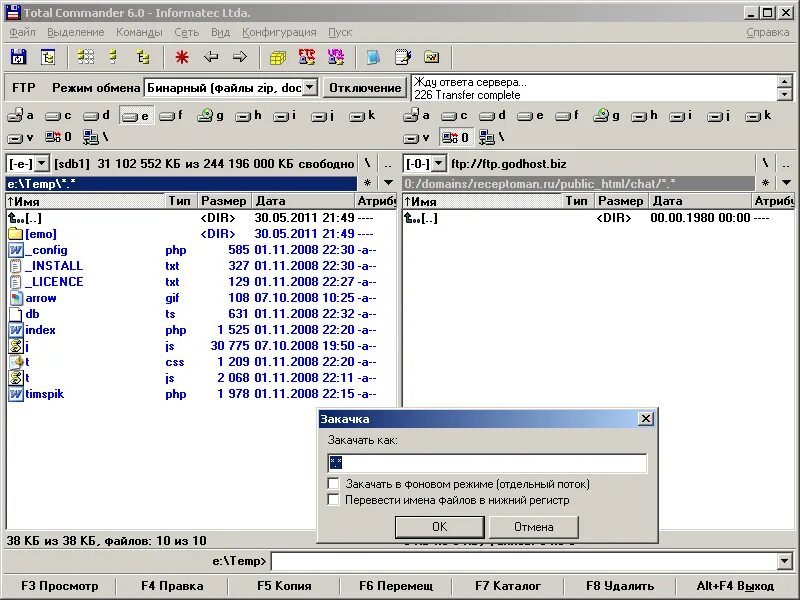Open the directory tree toolbar icon
Viewport: 800px width, 600px height.
(48, 57)
